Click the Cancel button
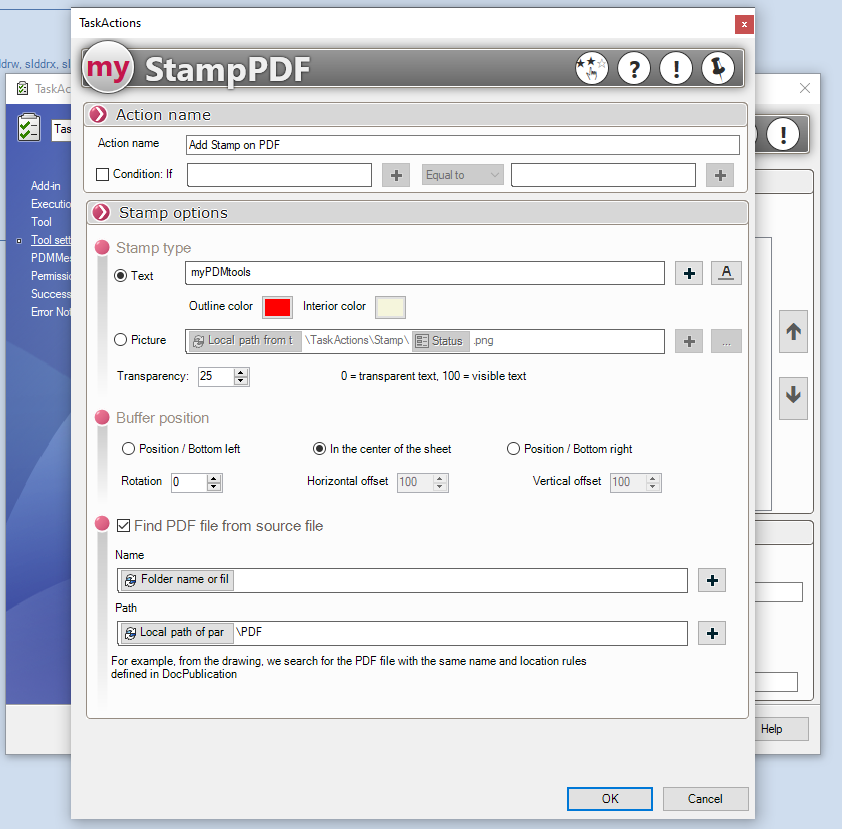Screen dimensions: 842x829 point(705,798)
